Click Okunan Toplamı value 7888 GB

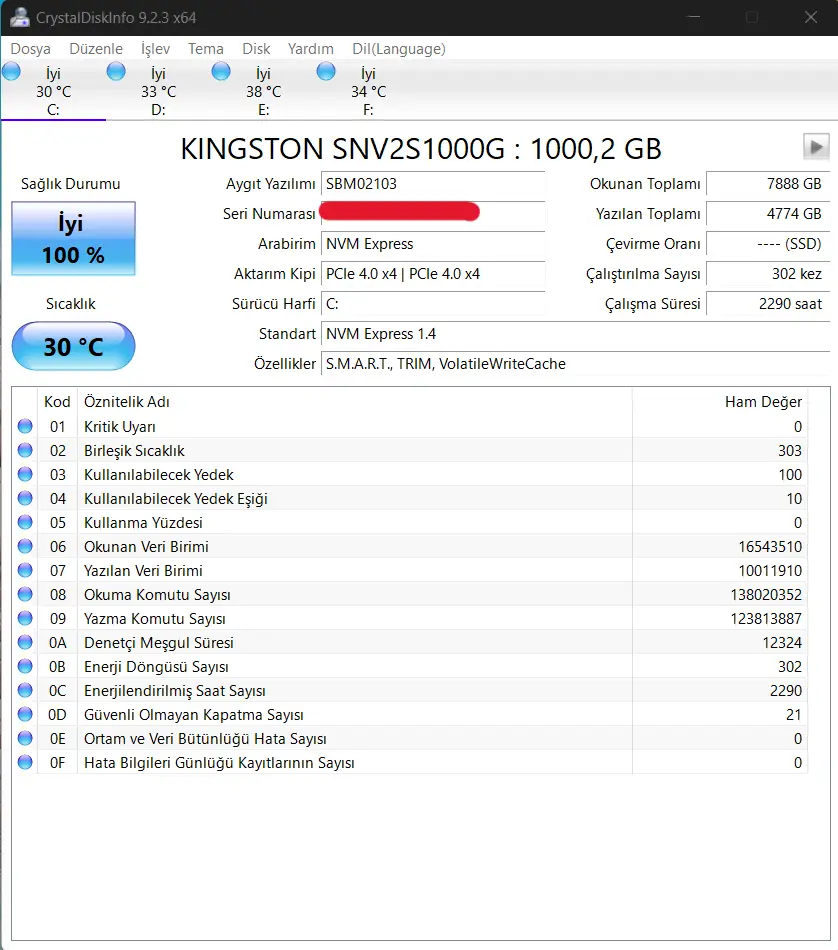click(768, 184)
